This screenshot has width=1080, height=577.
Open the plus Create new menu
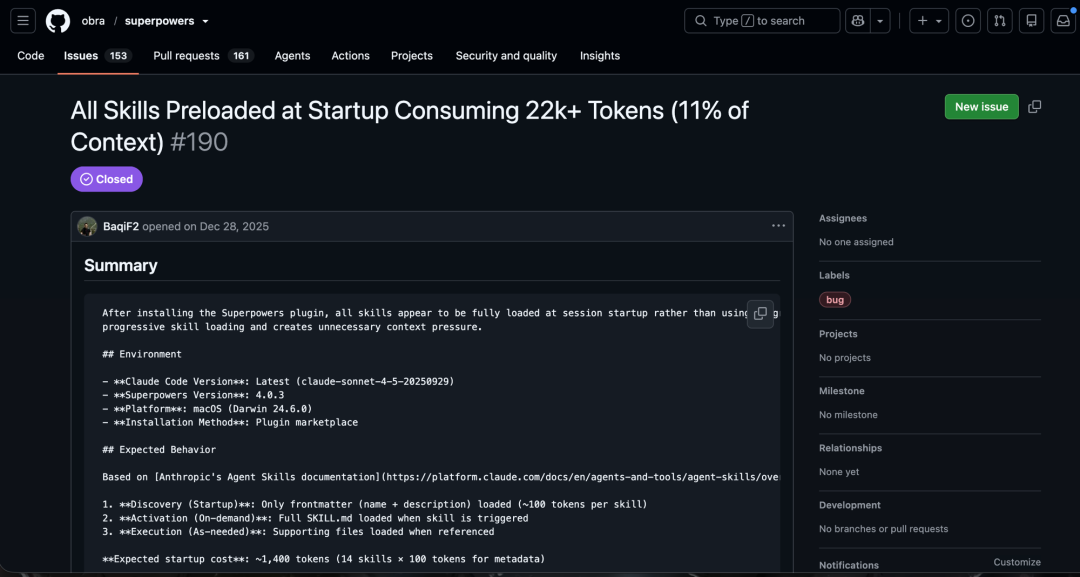click(929, 21)
